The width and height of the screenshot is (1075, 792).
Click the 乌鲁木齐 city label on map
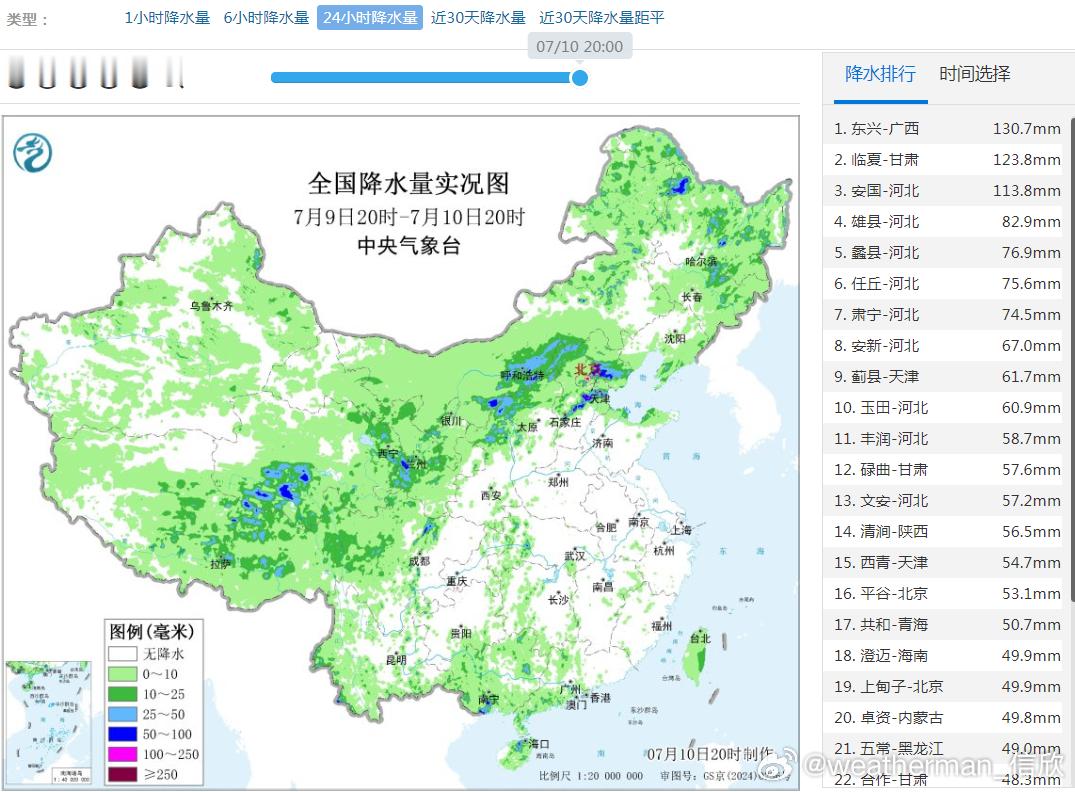click(212, 306)
